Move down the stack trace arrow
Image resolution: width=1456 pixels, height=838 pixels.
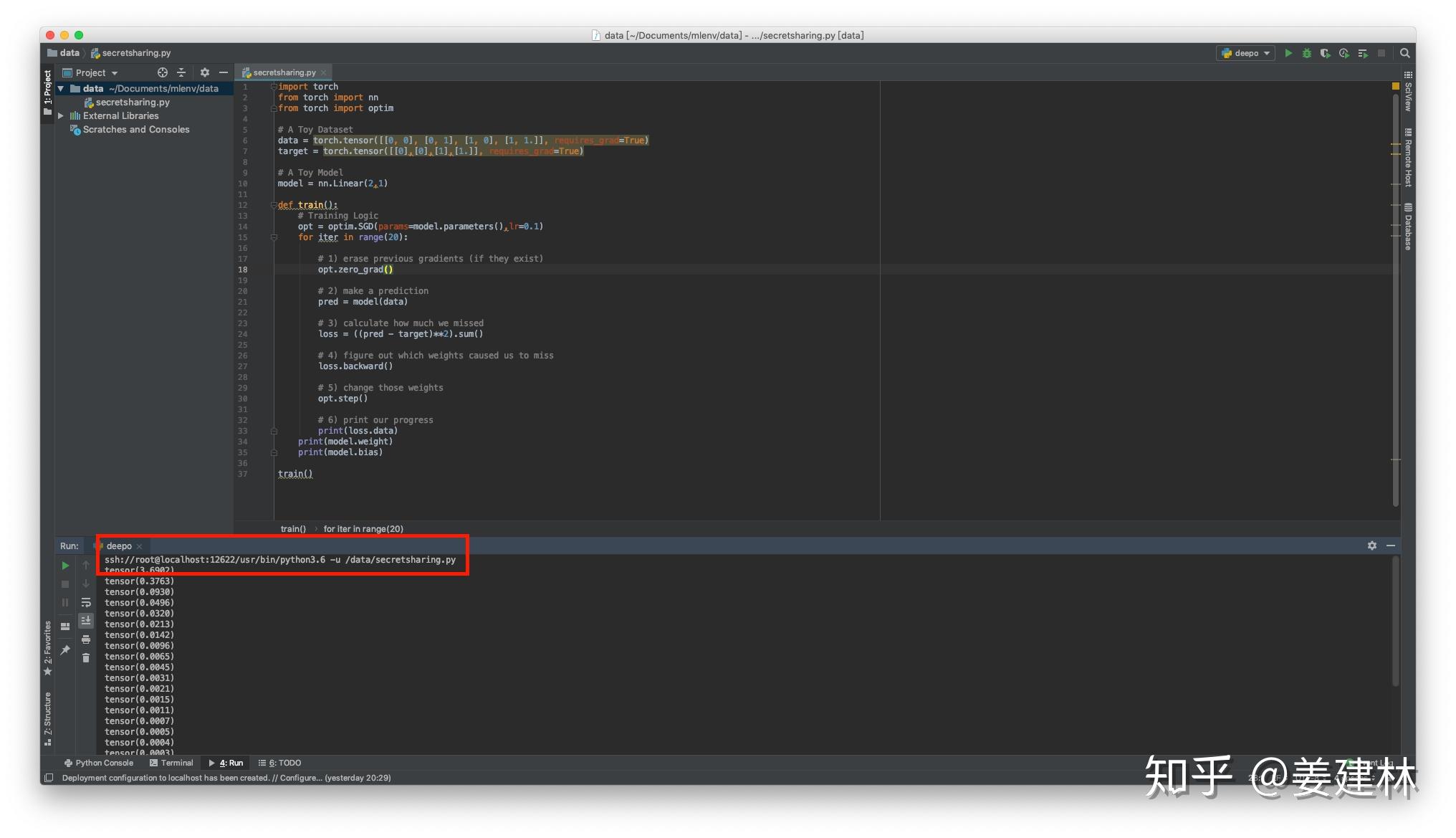86,584
